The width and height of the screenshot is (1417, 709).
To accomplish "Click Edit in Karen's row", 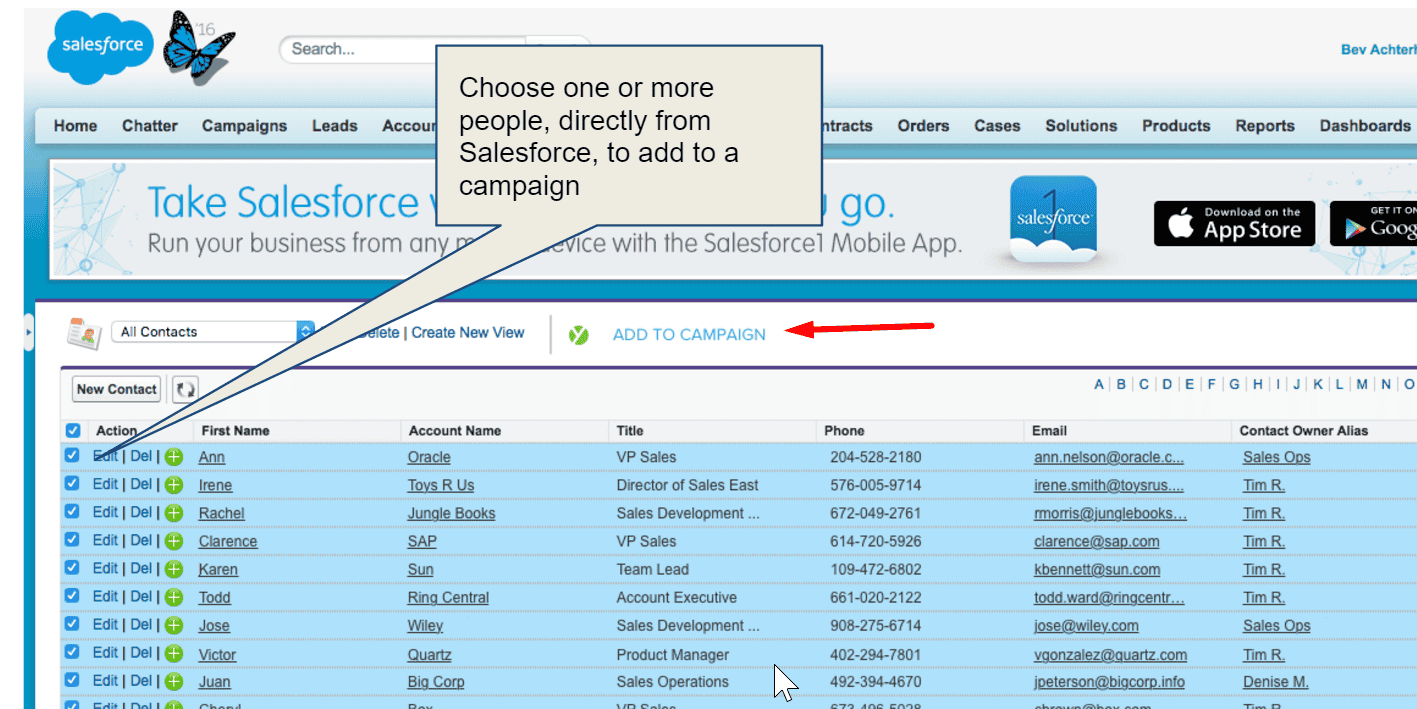I will coord(105,568).
